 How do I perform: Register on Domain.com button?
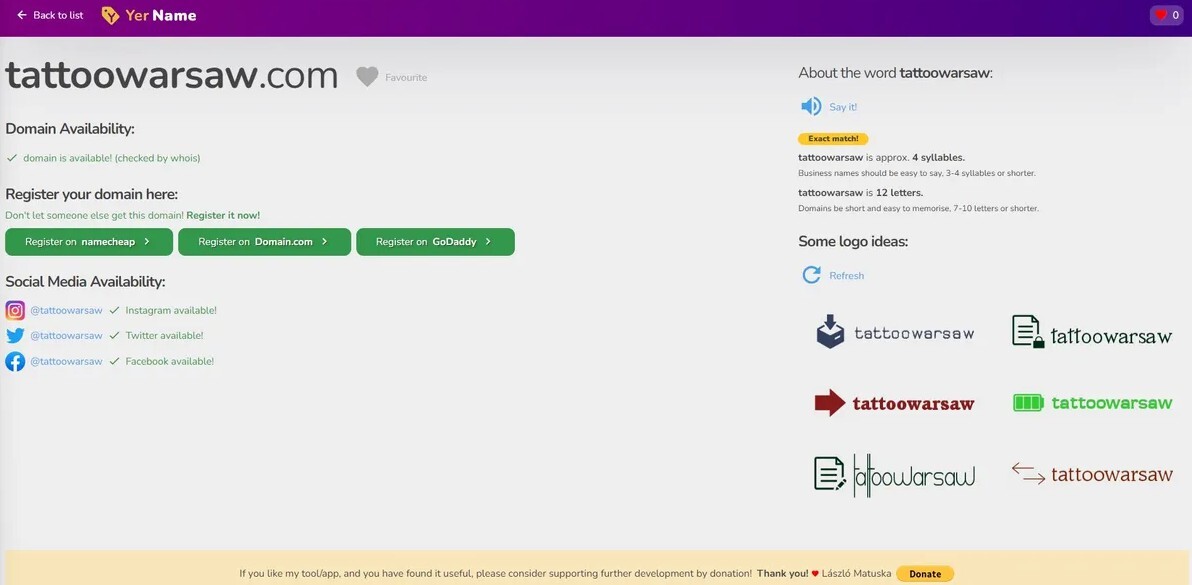(264, 242)
